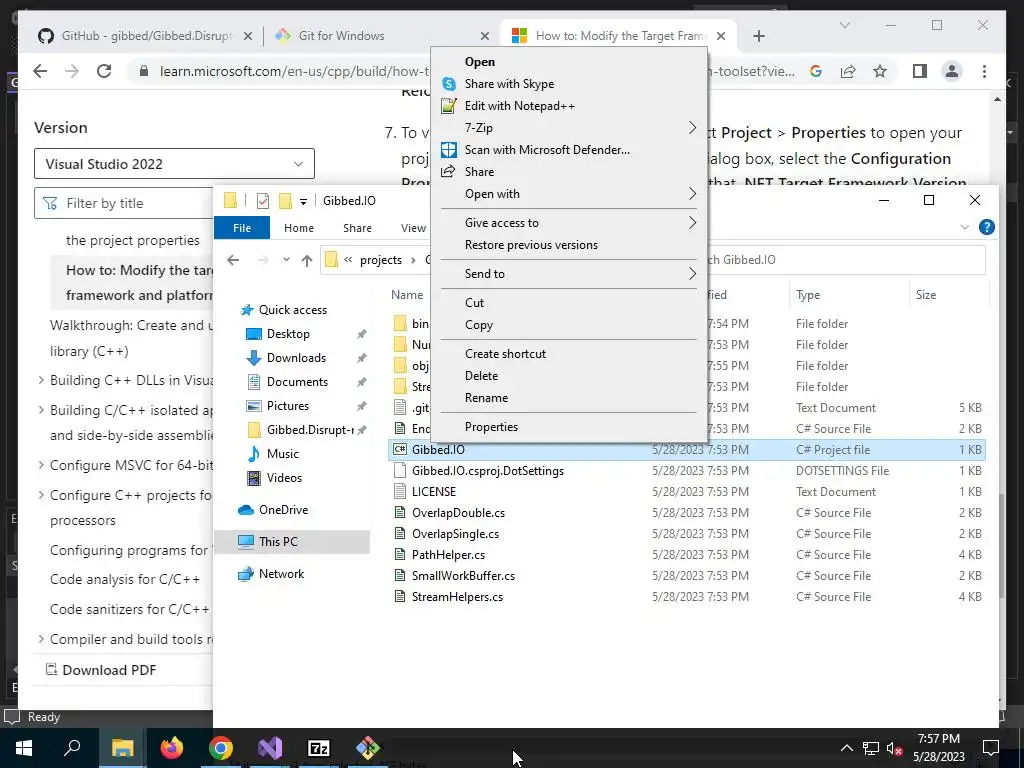Choose Open in the context menu
The width and height of the screenshot is (1024, 768).
(479, 61)
